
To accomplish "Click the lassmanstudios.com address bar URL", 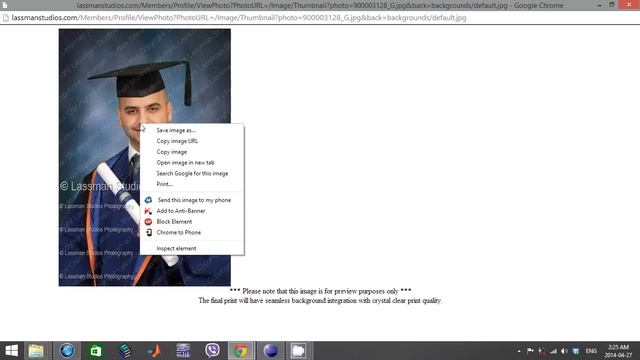I will click(x=239, y=18).
